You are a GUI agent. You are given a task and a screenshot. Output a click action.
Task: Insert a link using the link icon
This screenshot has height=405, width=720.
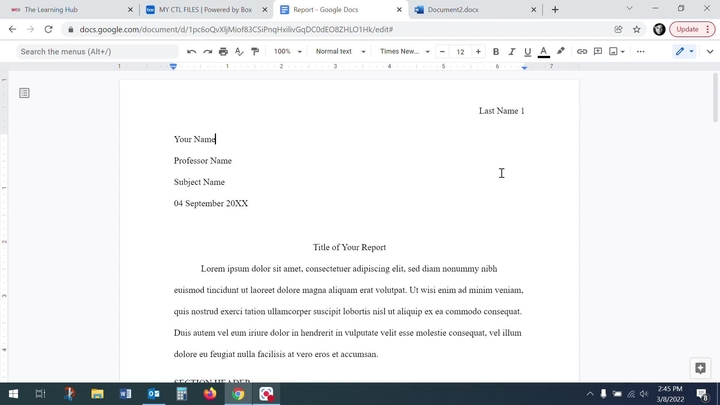click(582, 51)
